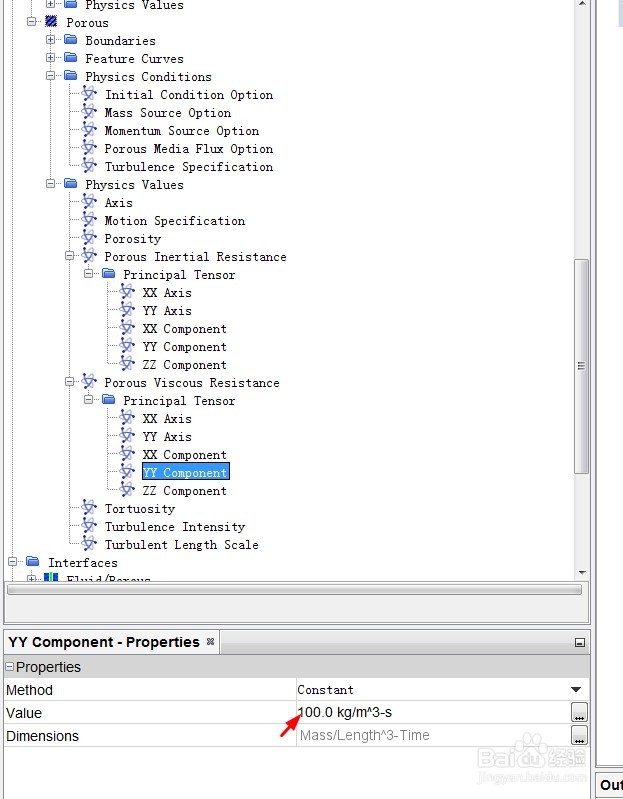Click the Axis node icon
The height and width of the screenshot is (799, 623).
click(89, 202)
